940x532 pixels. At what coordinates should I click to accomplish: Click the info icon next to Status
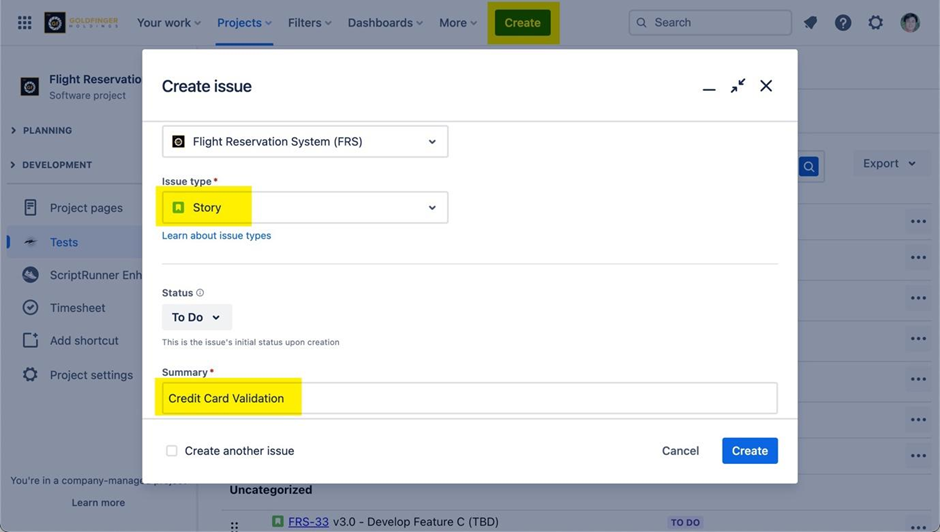pos(200,293)
